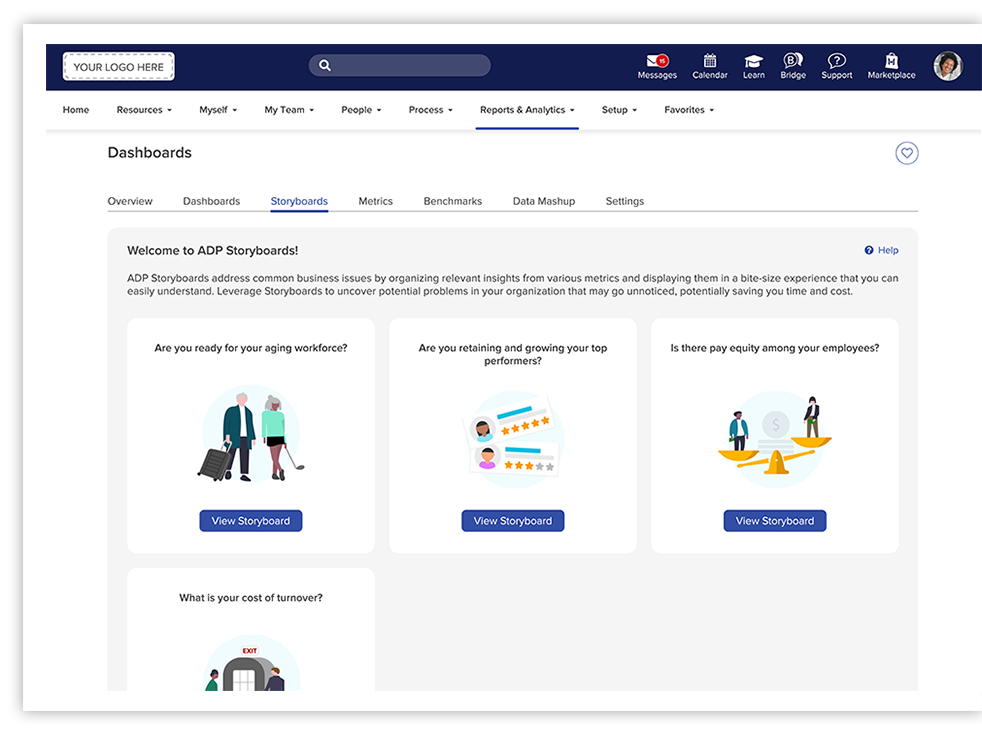Open the Data Mashup tab
982x731 pixels.
pyautogui.click(x=544, y=201)
